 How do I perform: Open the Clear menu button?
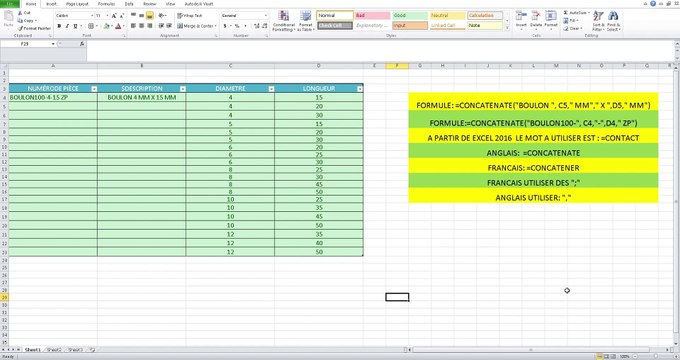coord(573,28)
